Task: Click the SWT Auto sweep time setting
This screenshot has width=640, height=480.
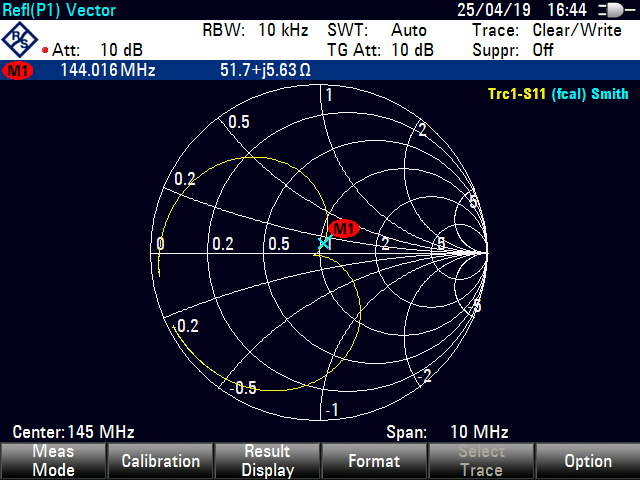Action: coord(376,30)
